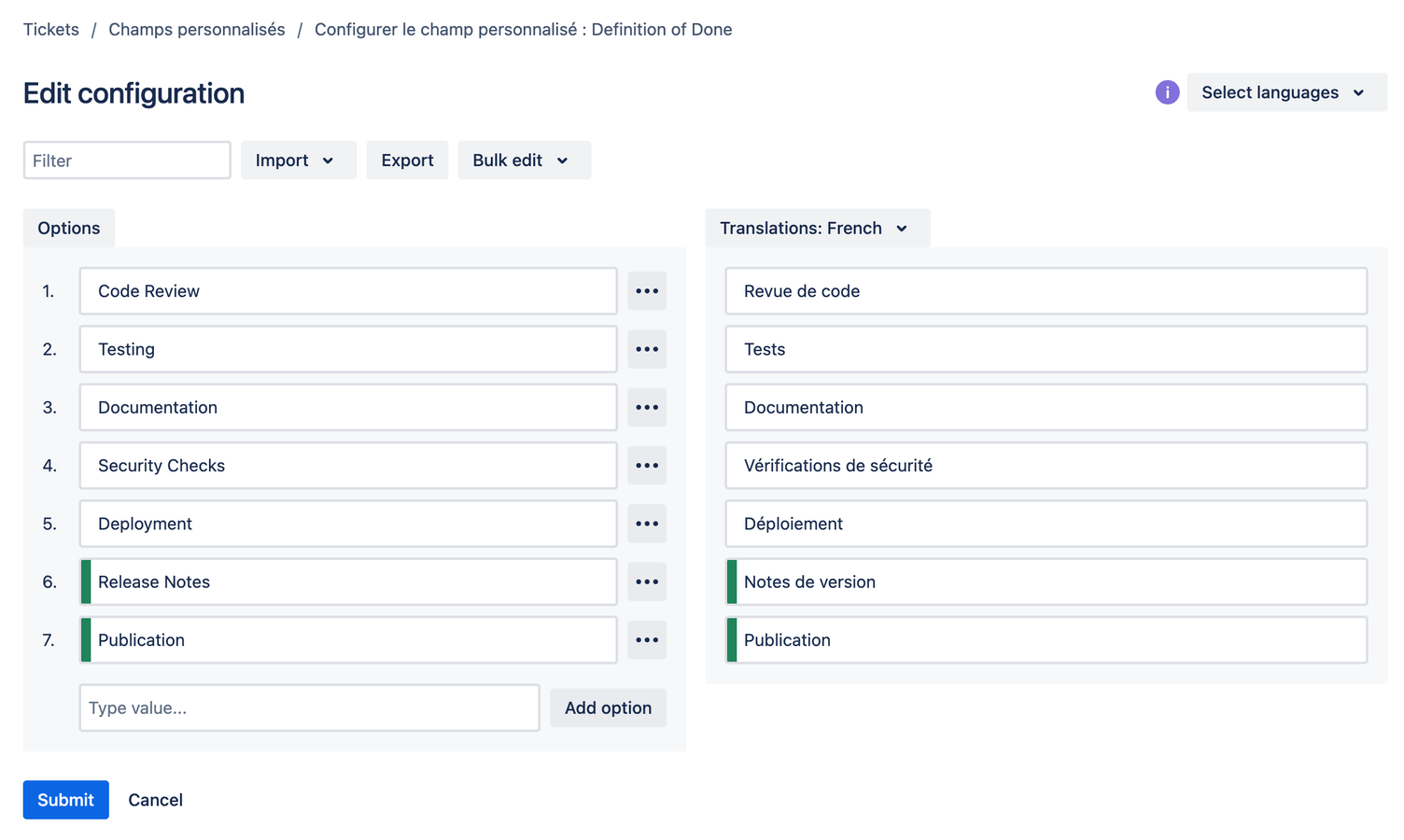Screen dimensions: 1404x840
Task: Open the Definition of Done breadcrumb link
Action: click(523, 30)
